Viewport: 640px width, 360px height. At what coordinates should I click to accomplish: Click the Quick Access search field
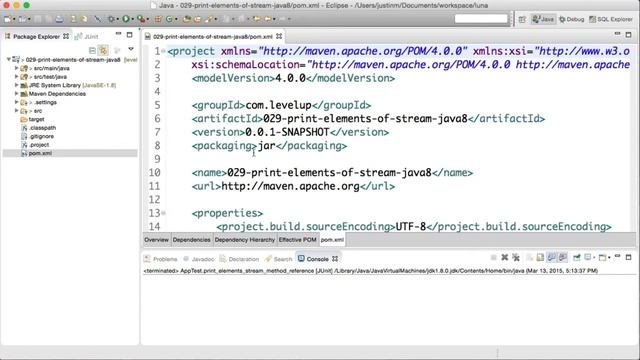(x=481, y=19)
